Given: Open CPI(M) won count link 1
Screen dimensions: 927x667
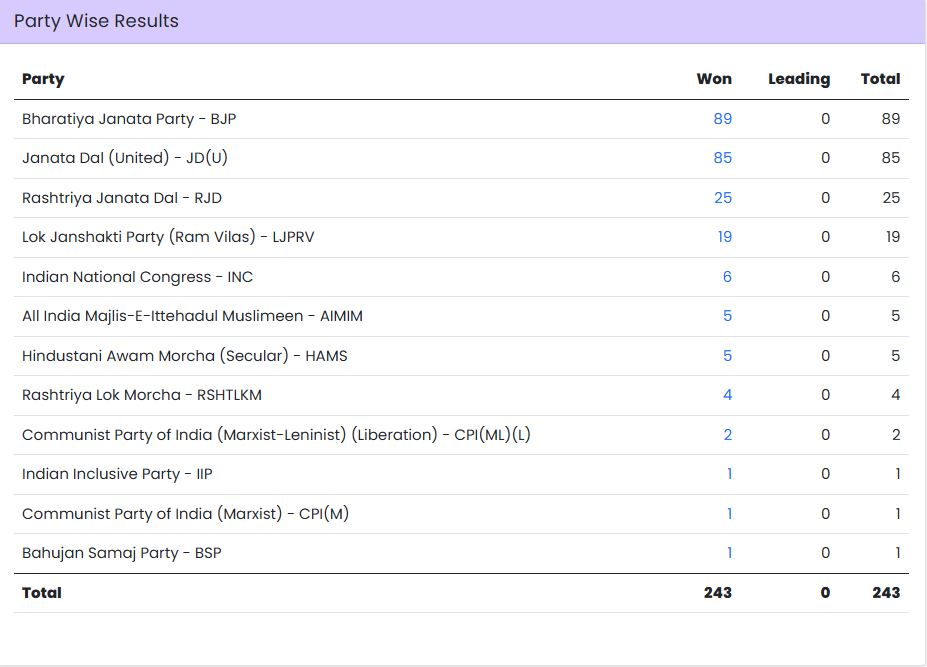Looking at the screenshot, I should click(x=730, y=514).
